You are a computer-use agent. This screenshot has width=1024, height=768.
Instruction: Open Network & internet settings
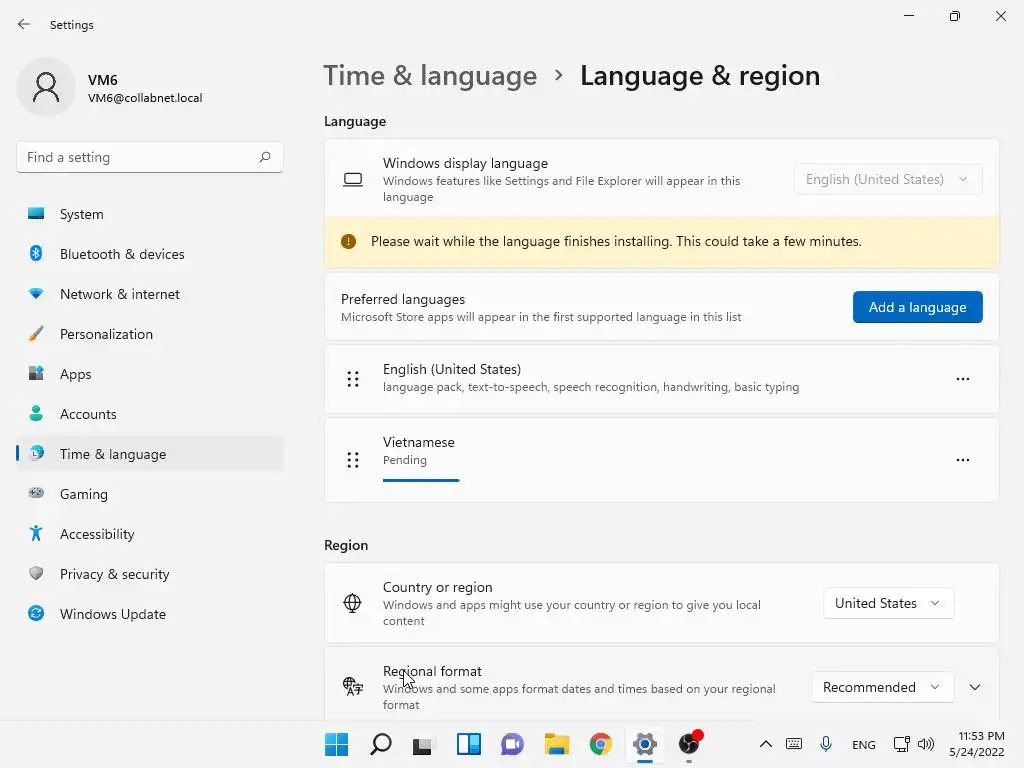(x=150, y=294)
